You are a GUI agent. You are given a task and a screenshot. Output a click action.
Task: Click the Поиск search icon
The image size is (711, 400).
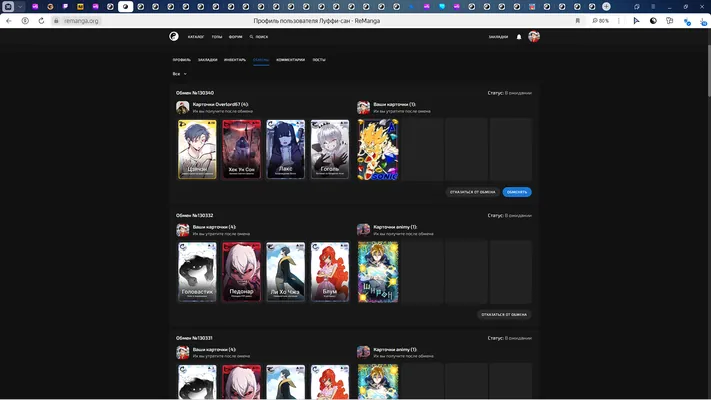click(251, 37)
